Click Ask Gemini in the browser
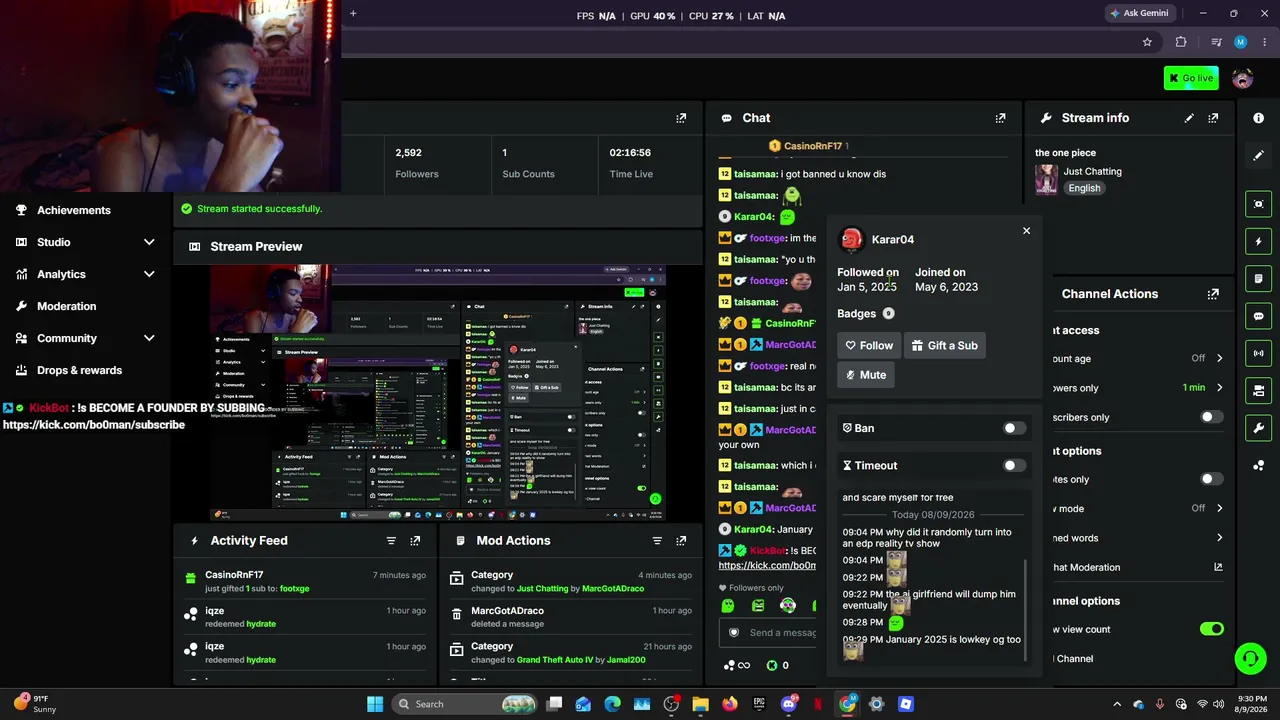Image resolution: width=1280 pixels, height=720 pixels. tap(1139, 13)
